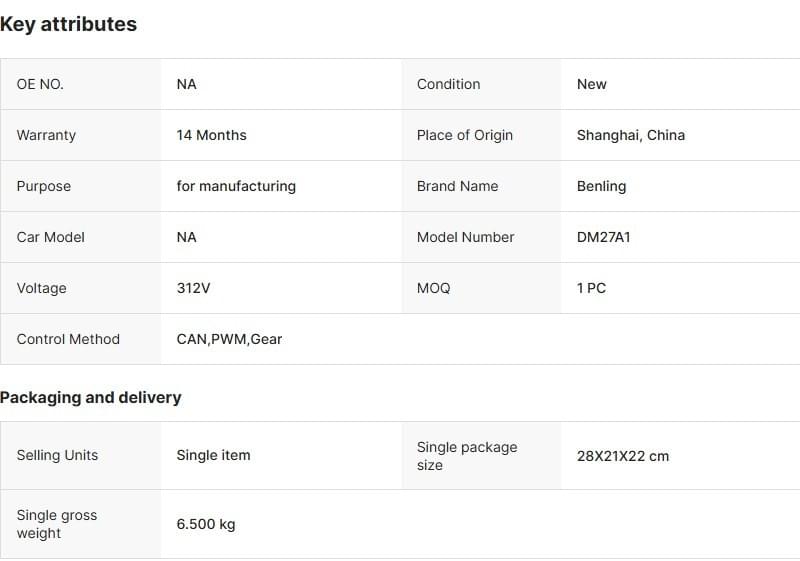Screen dimensions: 800x561
Task: Select the 28X21X22 cm dimension value
Action: (622, 456)
